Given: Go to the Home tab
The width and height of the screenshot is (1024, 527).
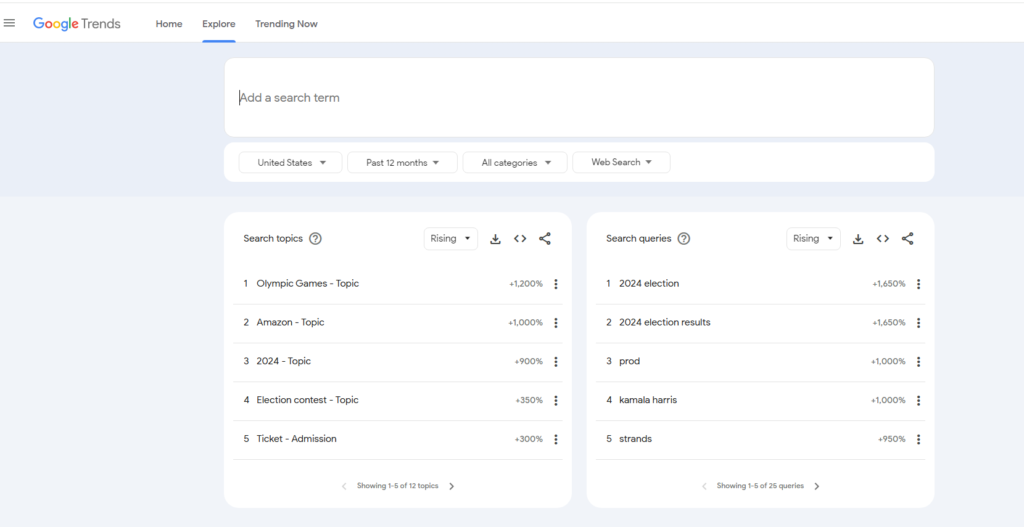Looking at the screenshot, I should 169,24.
